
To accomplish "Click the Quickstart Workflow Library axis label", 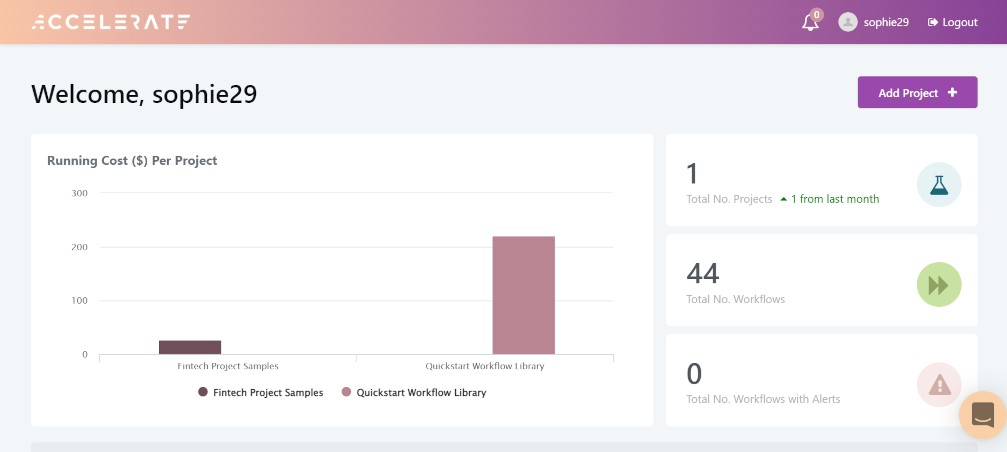I will 485,366.
